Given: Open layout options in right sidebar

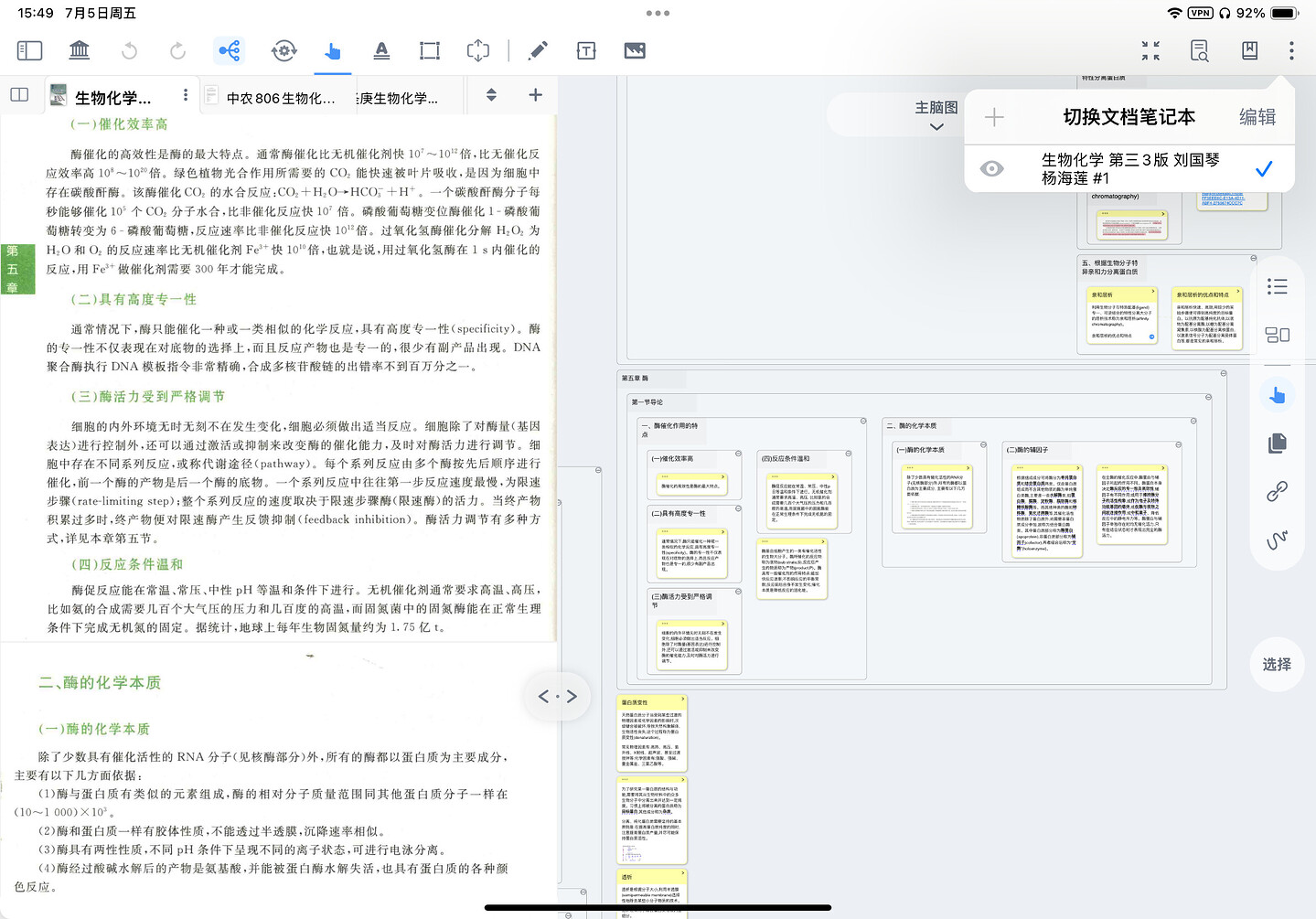Looking at the screenshot, I should pyautogui.click(x=1278, y=335).
